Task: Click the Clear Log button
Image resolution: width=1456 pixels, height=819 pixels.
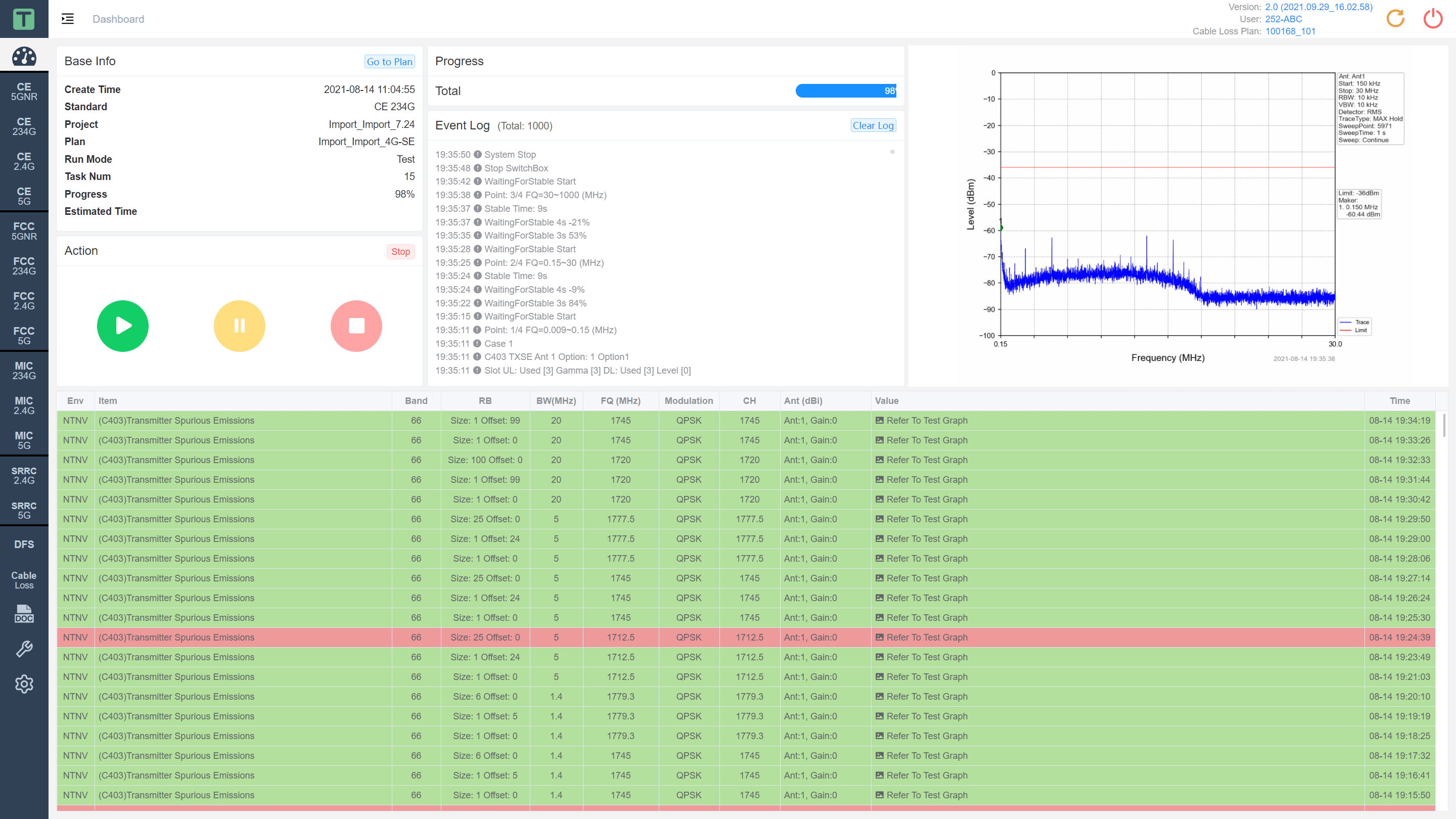Action: tap(873, 125)
